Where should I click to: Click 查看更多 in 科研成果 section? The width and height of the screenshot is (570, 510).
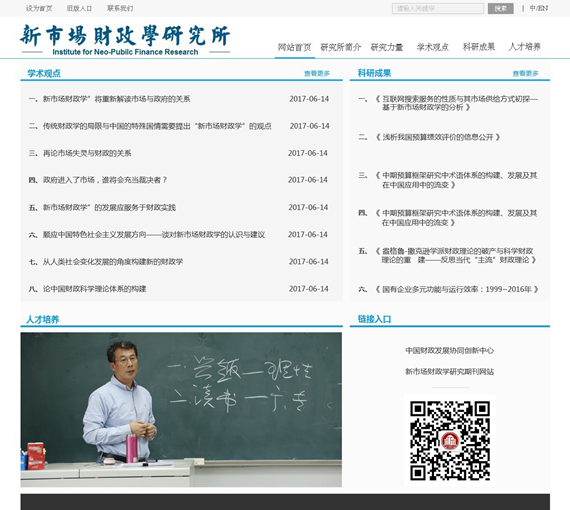tap(525, 73)
